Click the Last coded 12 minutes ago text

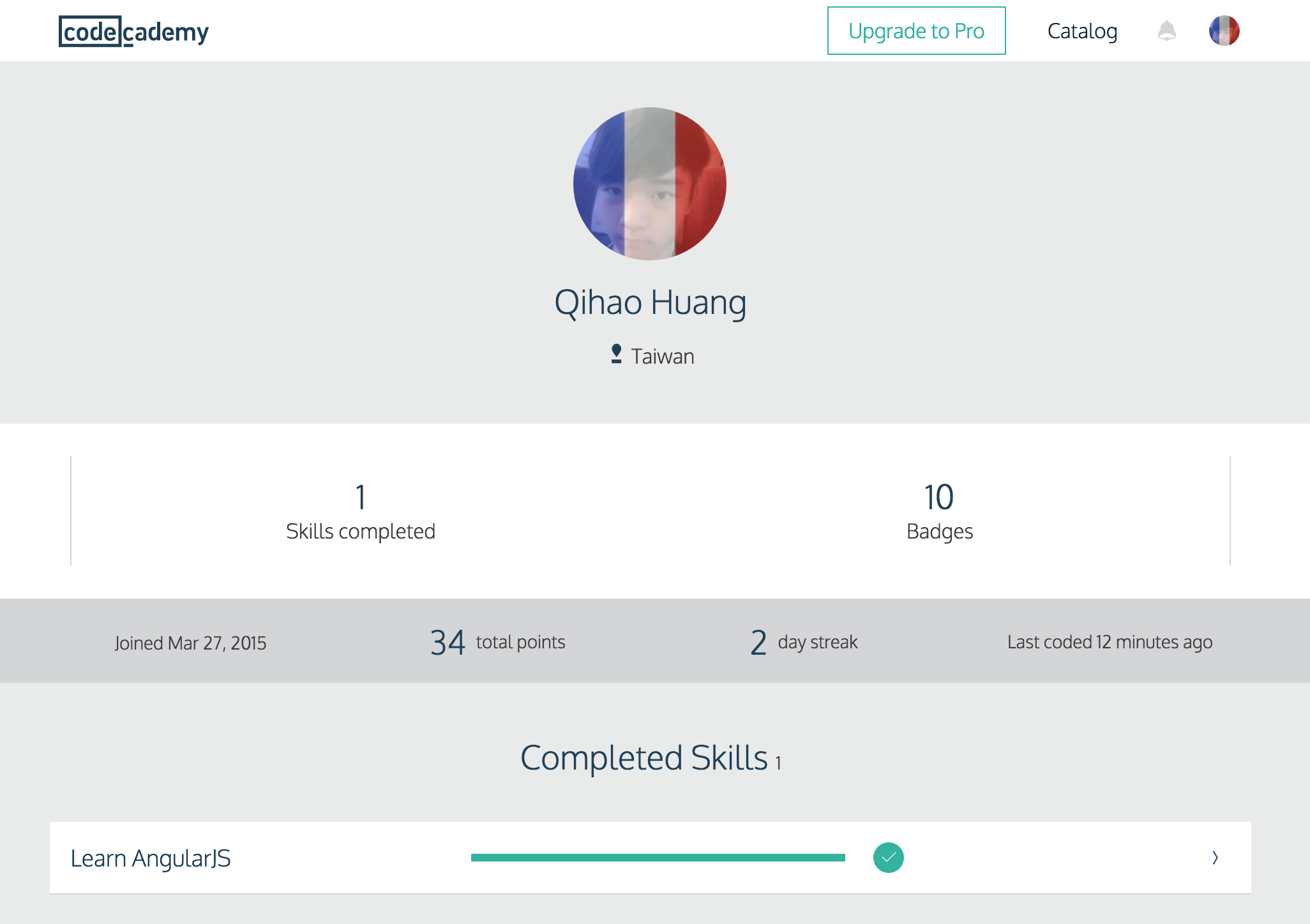pos(1110,642)
